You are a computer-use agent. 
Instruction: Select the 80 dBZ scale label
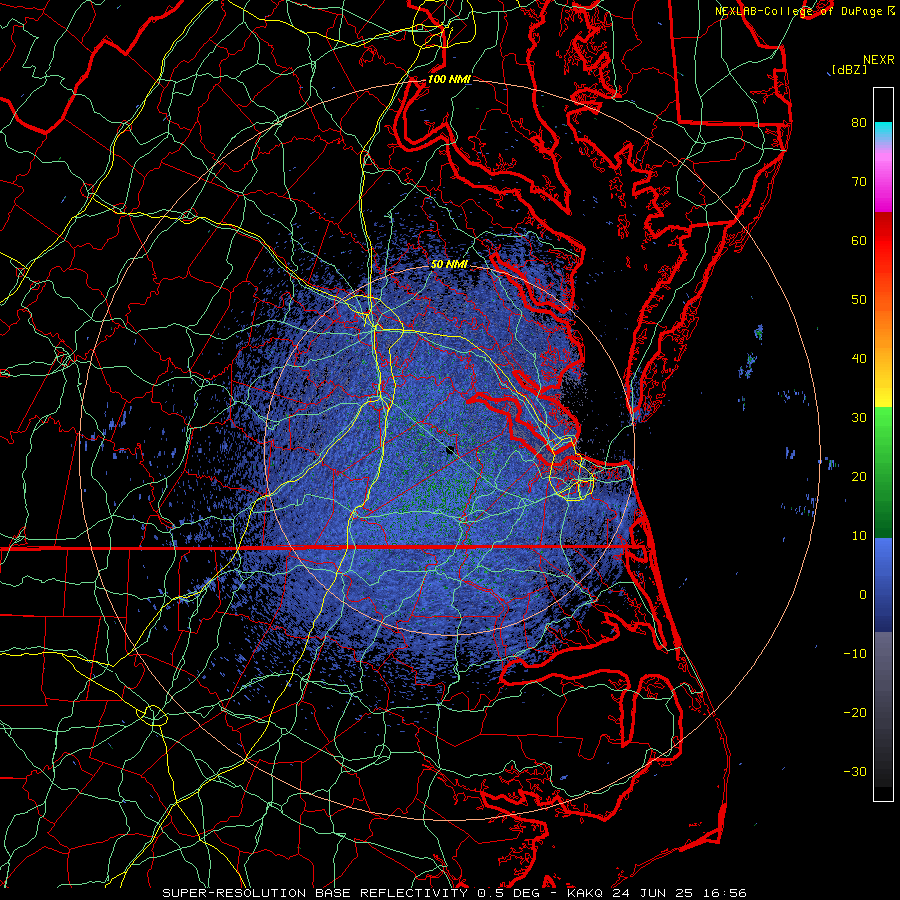(x=859, y=123)
